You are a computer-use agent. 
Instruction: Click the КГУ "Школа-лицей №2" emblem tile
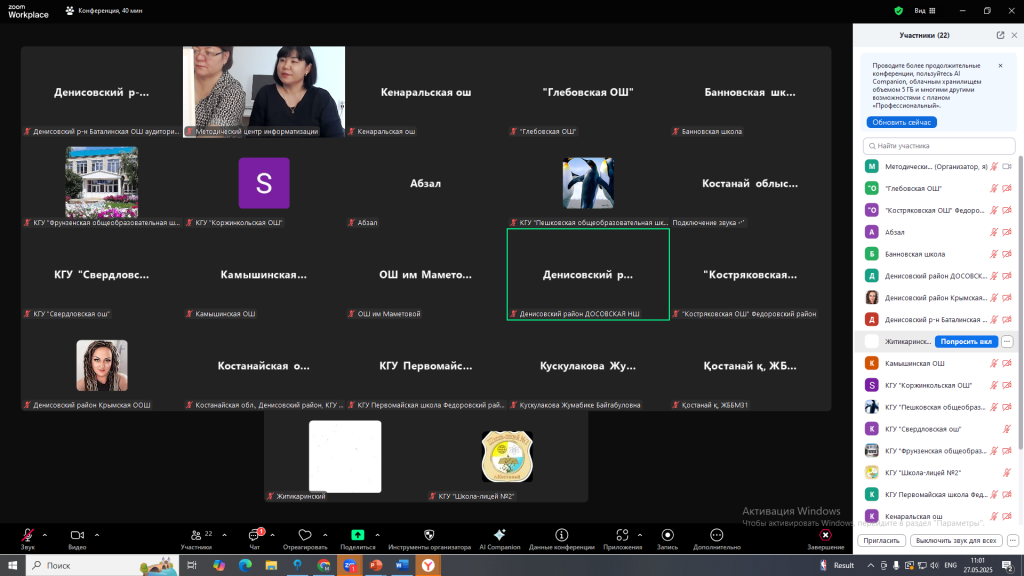pos(507,456)
